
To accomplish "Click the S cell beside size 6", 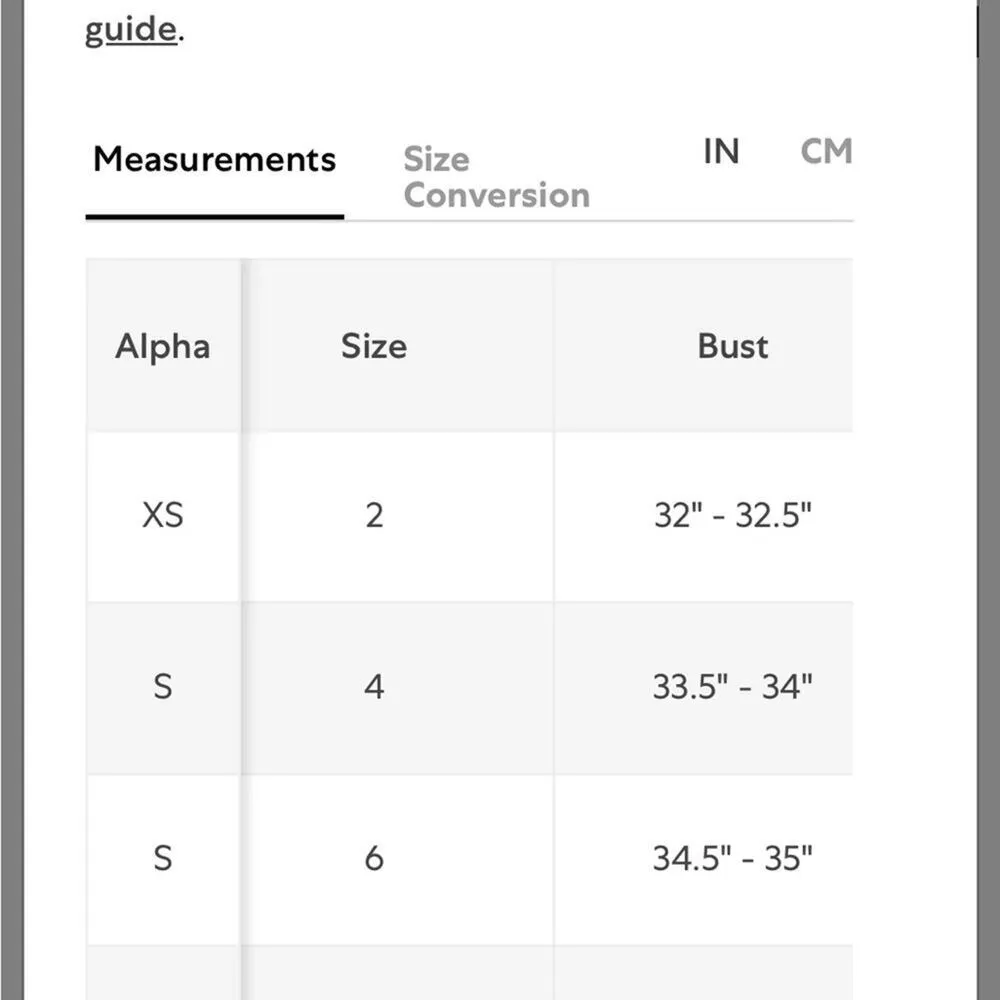I will [x=162, y=858].
